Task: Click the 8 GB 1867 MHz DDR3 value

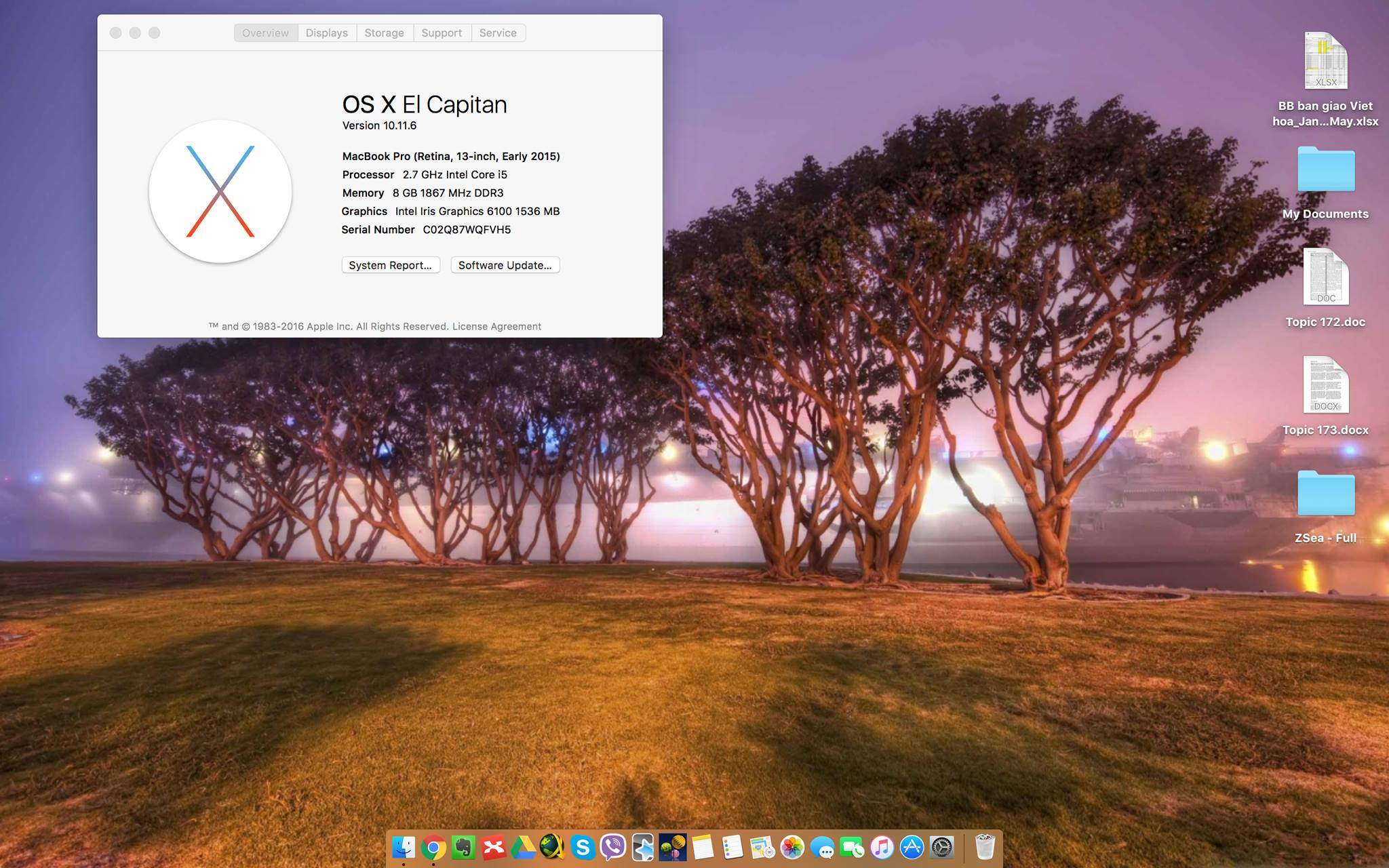Action: tap(448, 193)
